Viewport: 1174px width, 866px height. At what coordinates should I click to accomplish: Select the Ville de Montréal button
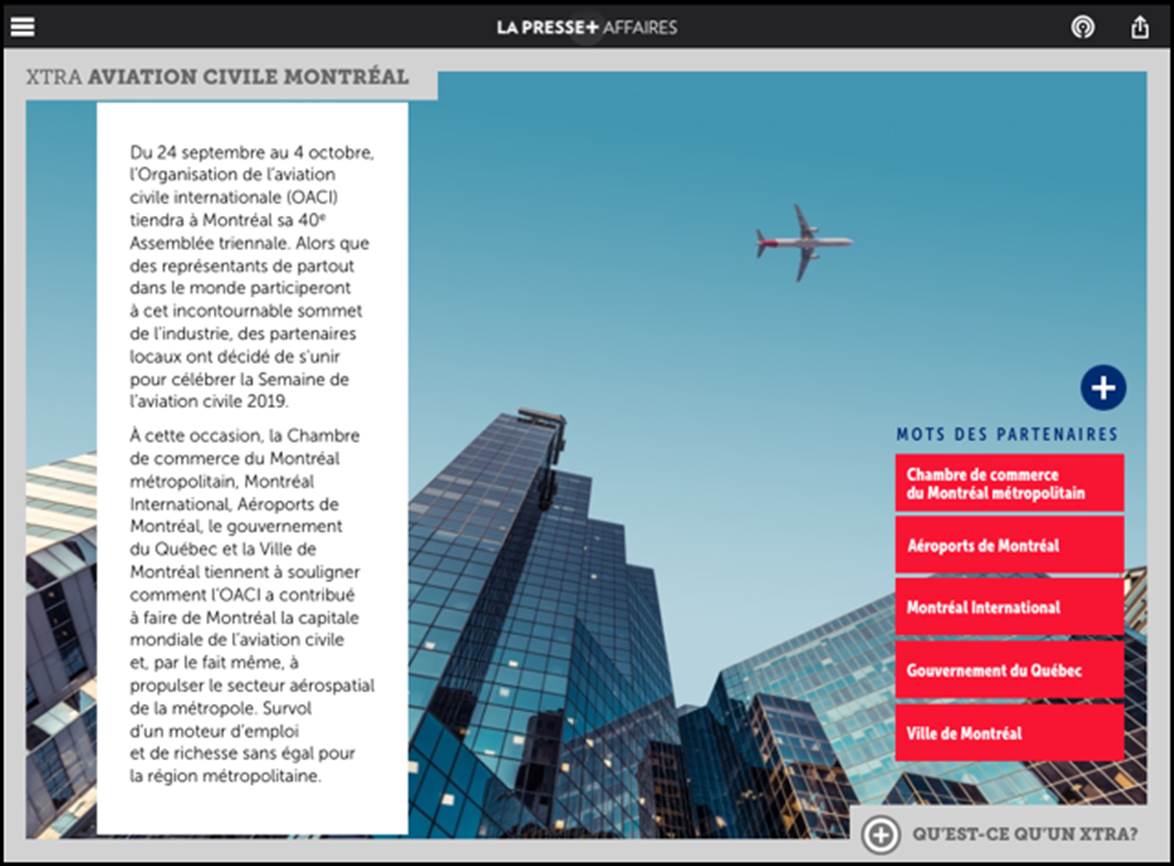click(x=1009, y=733)
